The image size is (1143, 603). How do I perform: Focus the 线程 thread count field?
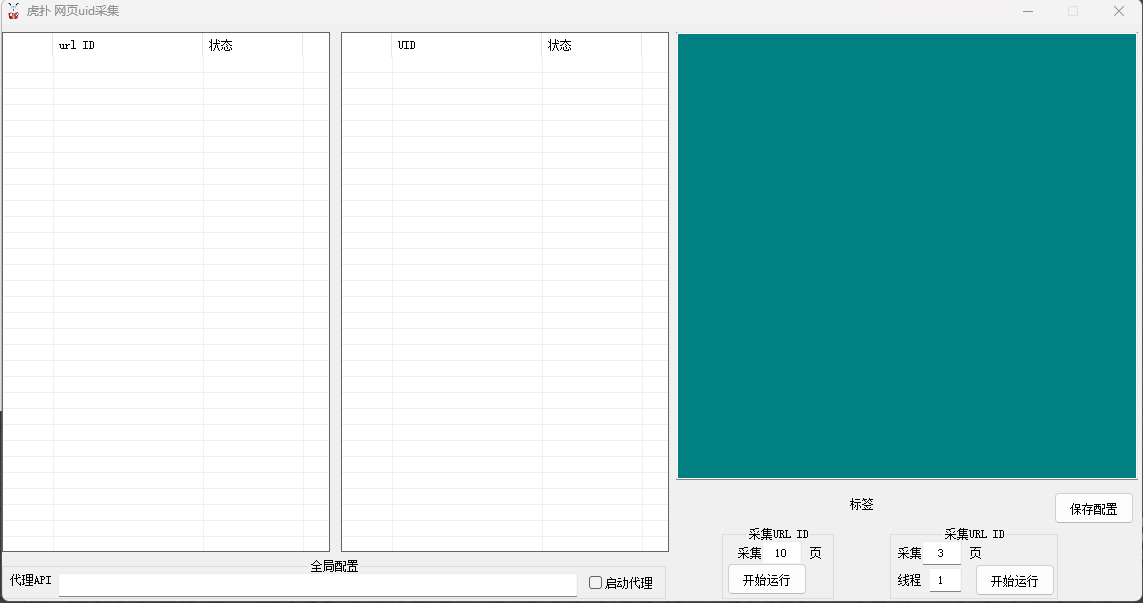[944, 580]
